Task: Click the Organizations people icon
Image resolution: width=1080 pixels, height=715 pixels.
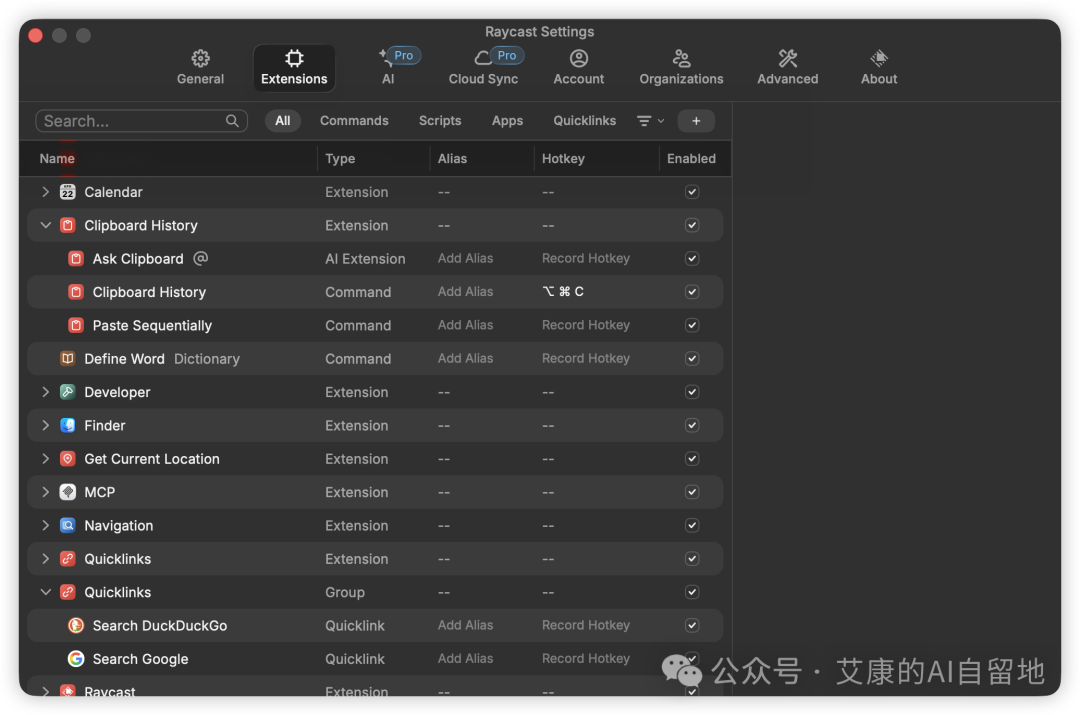Action: click(x=681, y=58)
